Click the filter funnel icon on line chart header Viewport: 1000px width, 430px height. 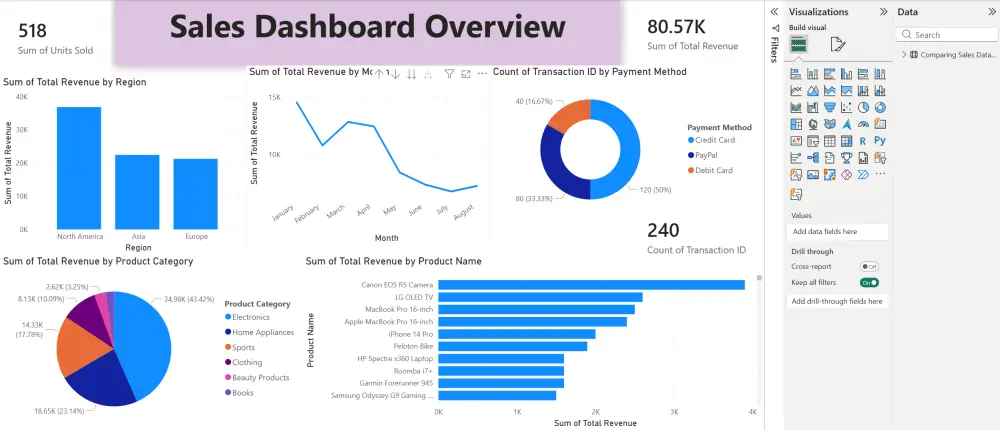tap(449, 75)
